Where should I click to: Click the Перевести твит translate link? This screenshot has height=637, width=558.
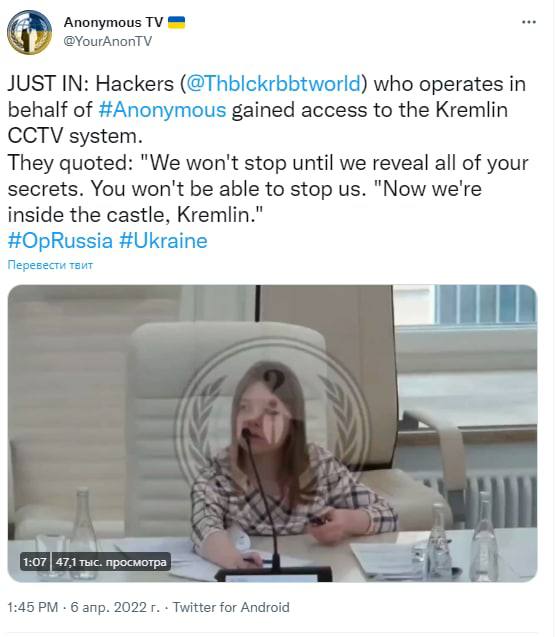[50, 265]
